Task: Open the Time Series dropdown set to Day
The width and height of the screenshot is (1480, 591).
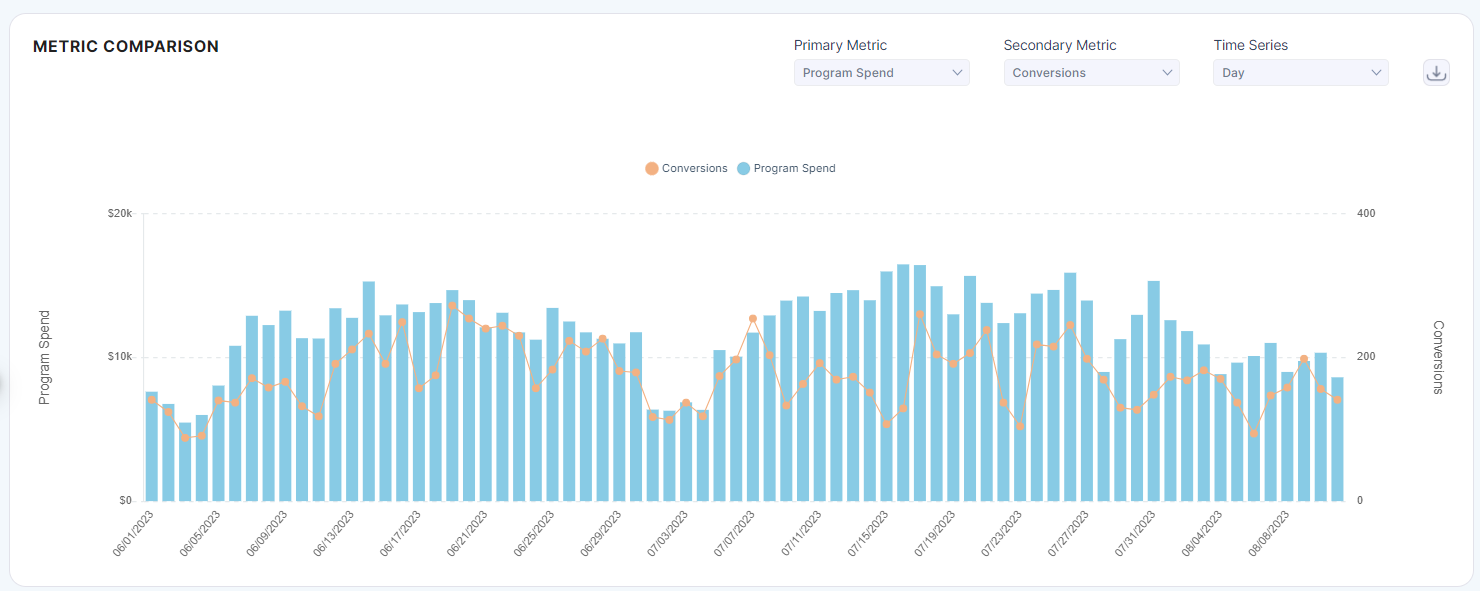Action: pos(1300,73)
